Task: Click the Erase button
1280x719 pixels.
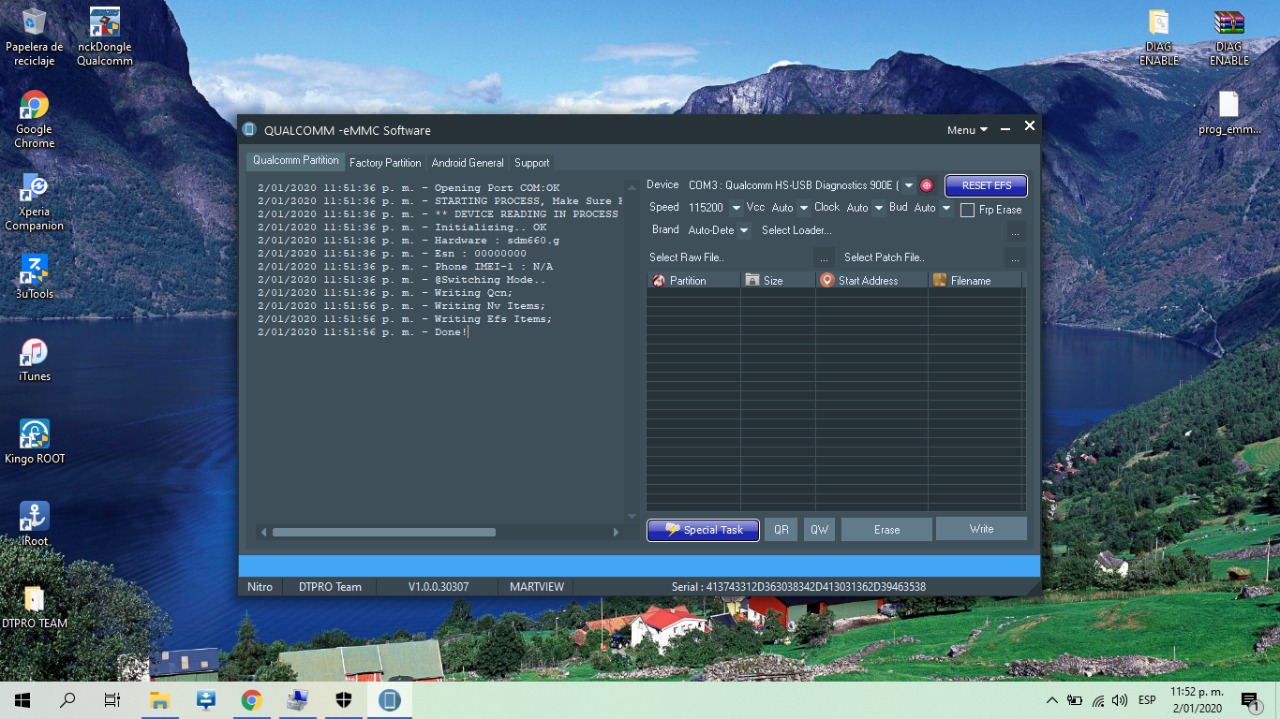Action: pyautogui.click(x=886, y=530)
